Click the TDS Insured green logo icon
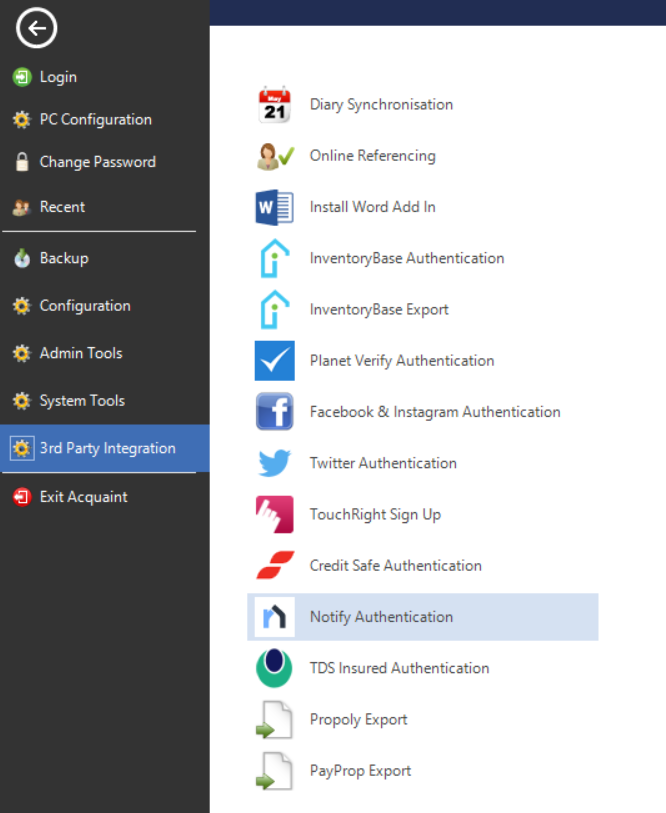Viewport: 666px width, 813px height. tap(274, 668)
